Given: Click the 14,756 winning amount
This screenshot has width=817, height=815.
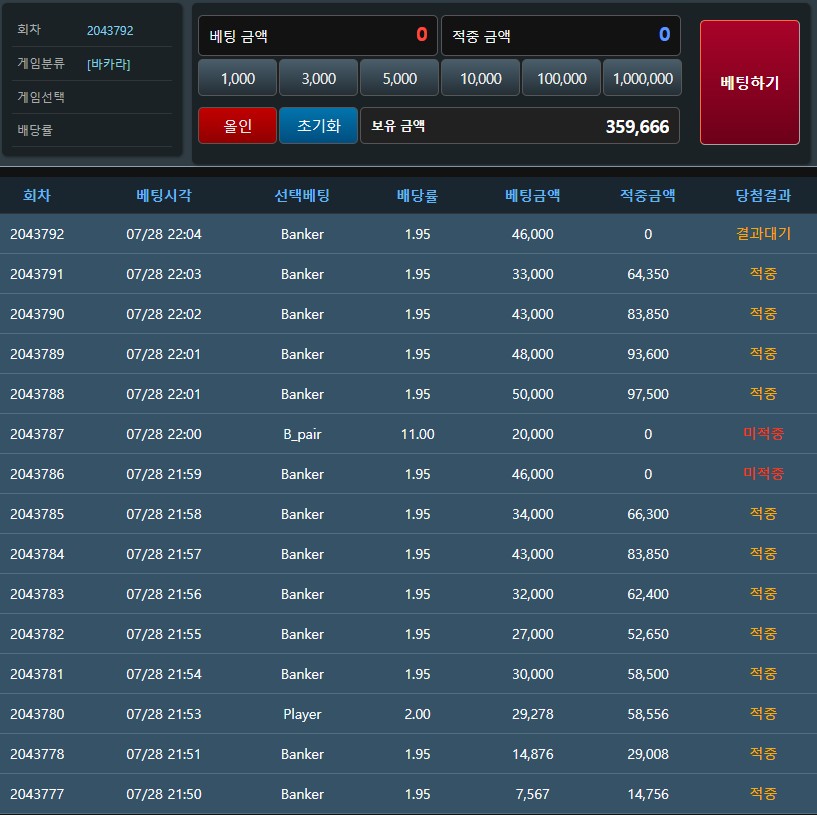Looking at the screenshot, I should point(648,794).
